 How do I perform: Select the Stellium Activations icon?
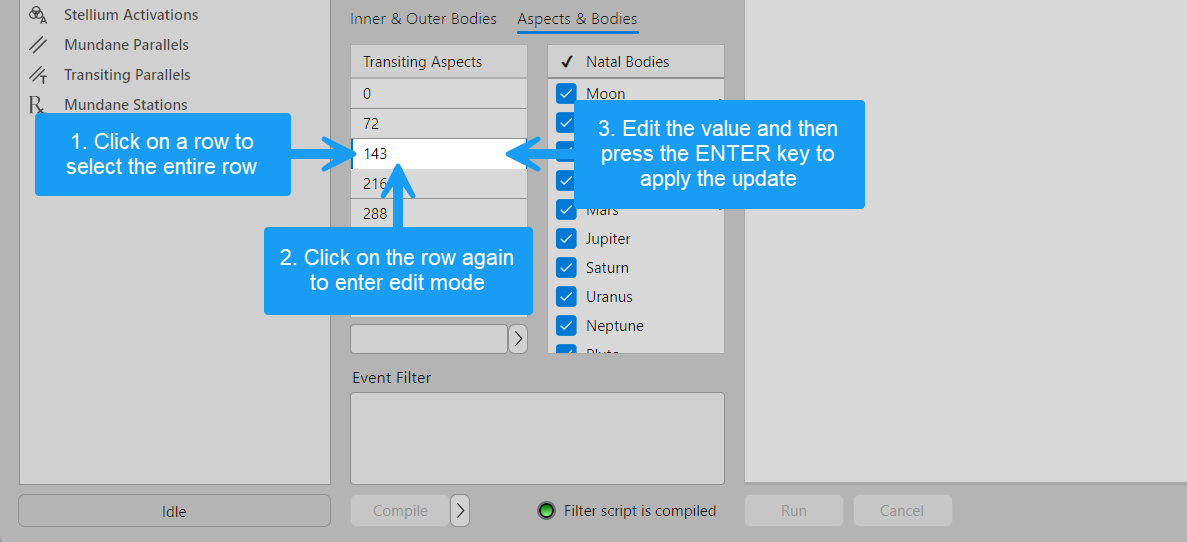(37, 14)
